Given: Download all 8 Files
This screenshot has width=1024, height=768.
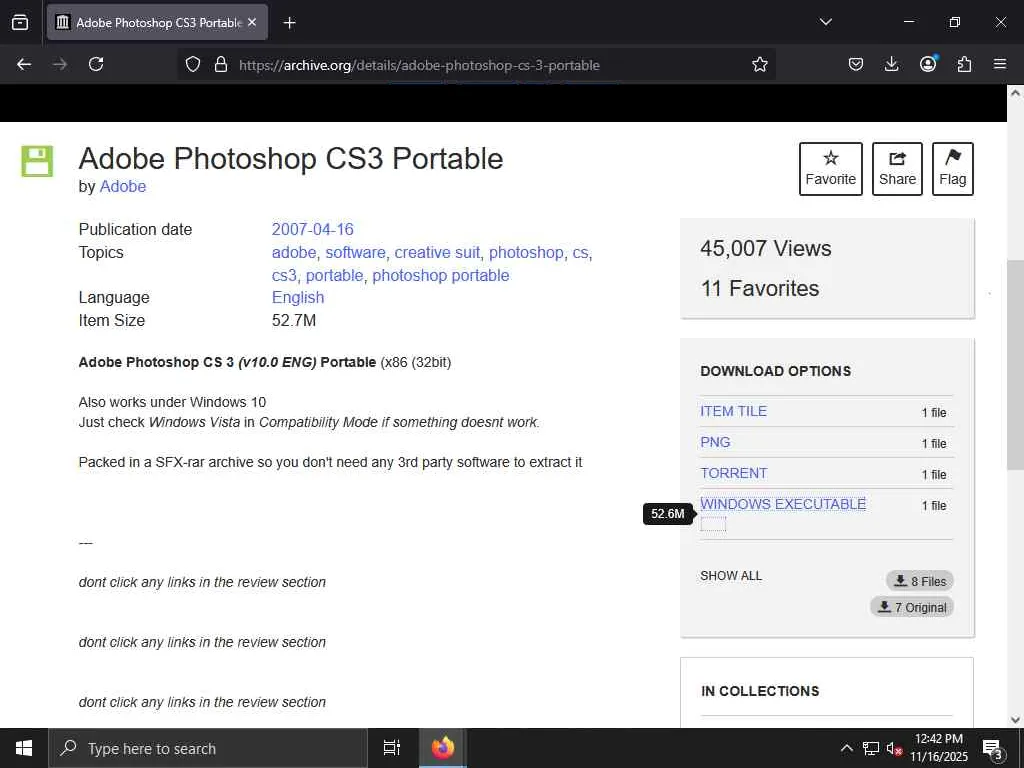Looking at the screenshot, I should click(x=920, y=581).
